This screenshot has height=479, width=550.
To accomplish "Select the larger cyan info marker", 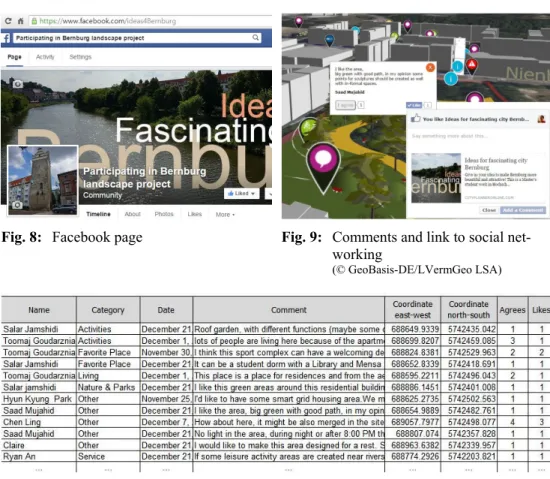I will [451, 79].
